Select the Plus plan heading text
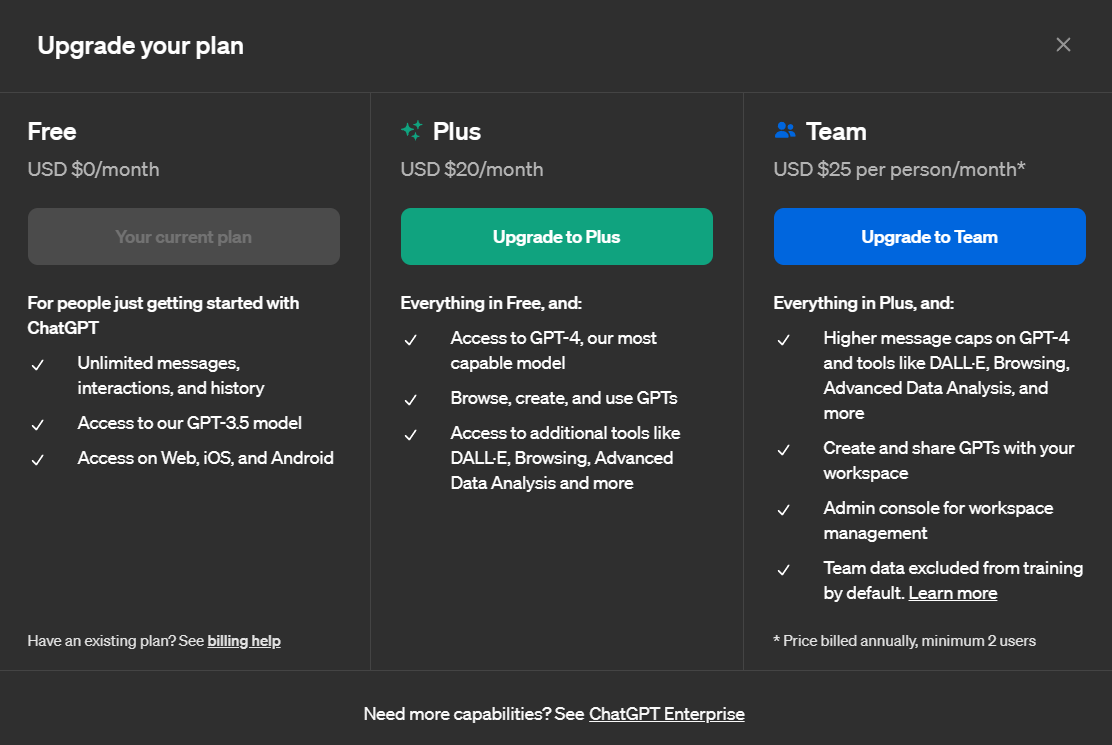The width and height of the screenshot is (1112, 745). click(x=457, y=131)
